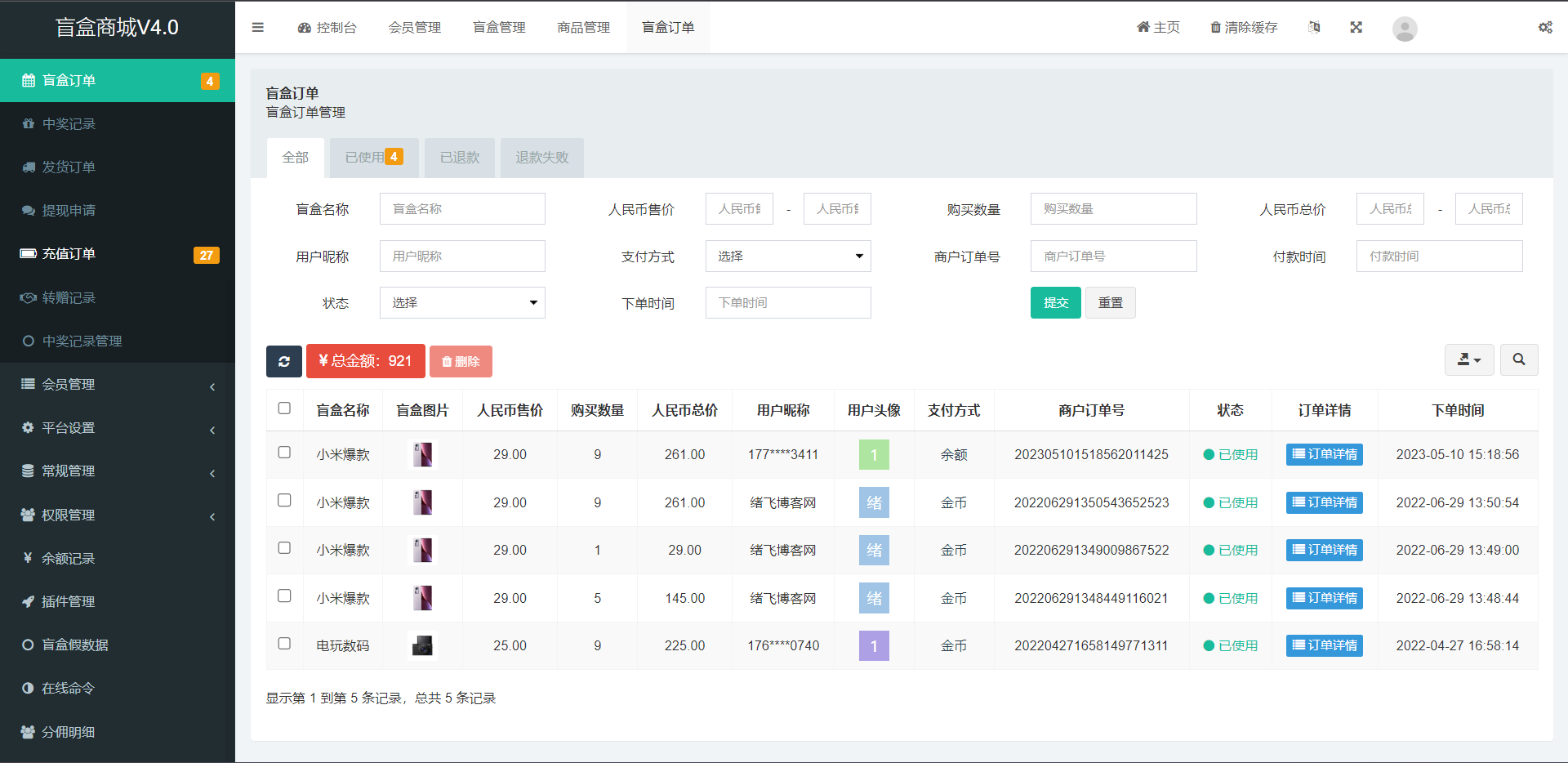Click the translate/language icon in the header
Screen dimensions: 1568x763
[1315, 27]
